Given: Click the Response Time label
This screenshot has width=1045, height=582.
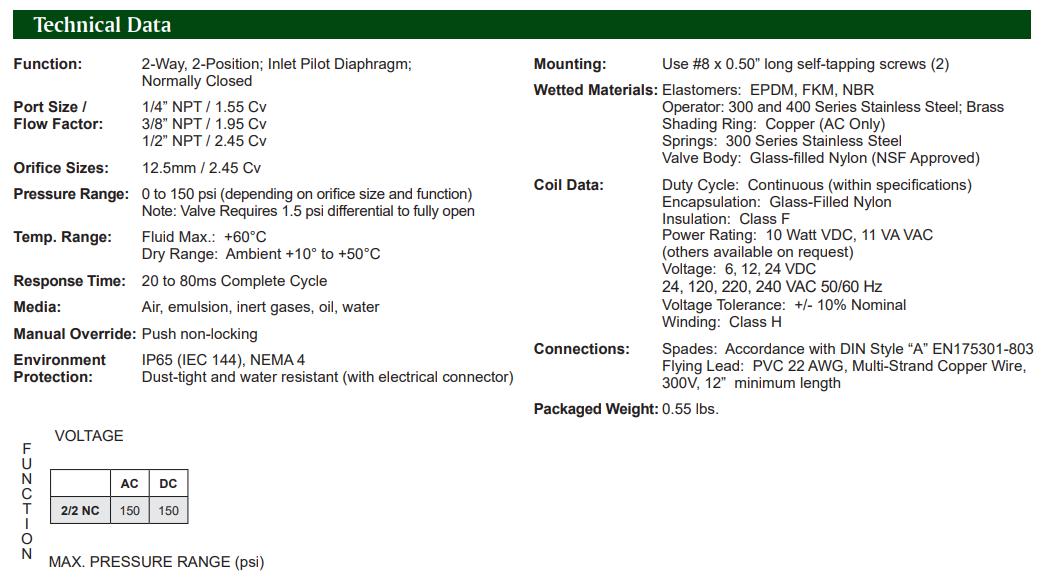Looking at the screenshot, I should tap(70, 281).
